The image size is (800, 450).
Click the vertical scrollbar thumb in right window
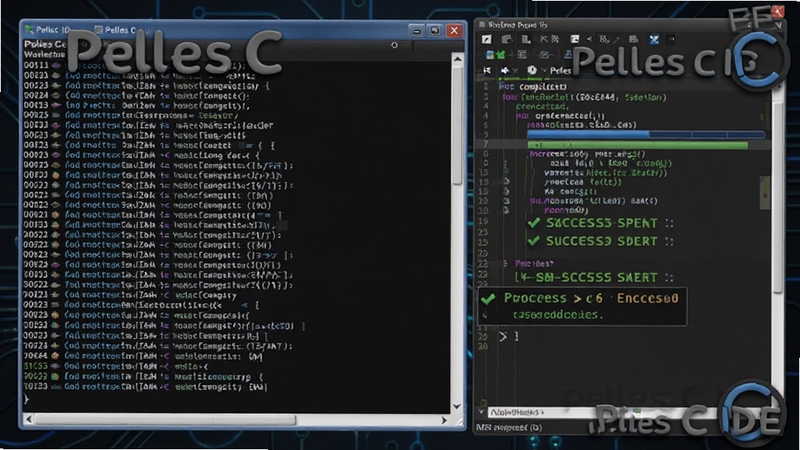point(778,197)
